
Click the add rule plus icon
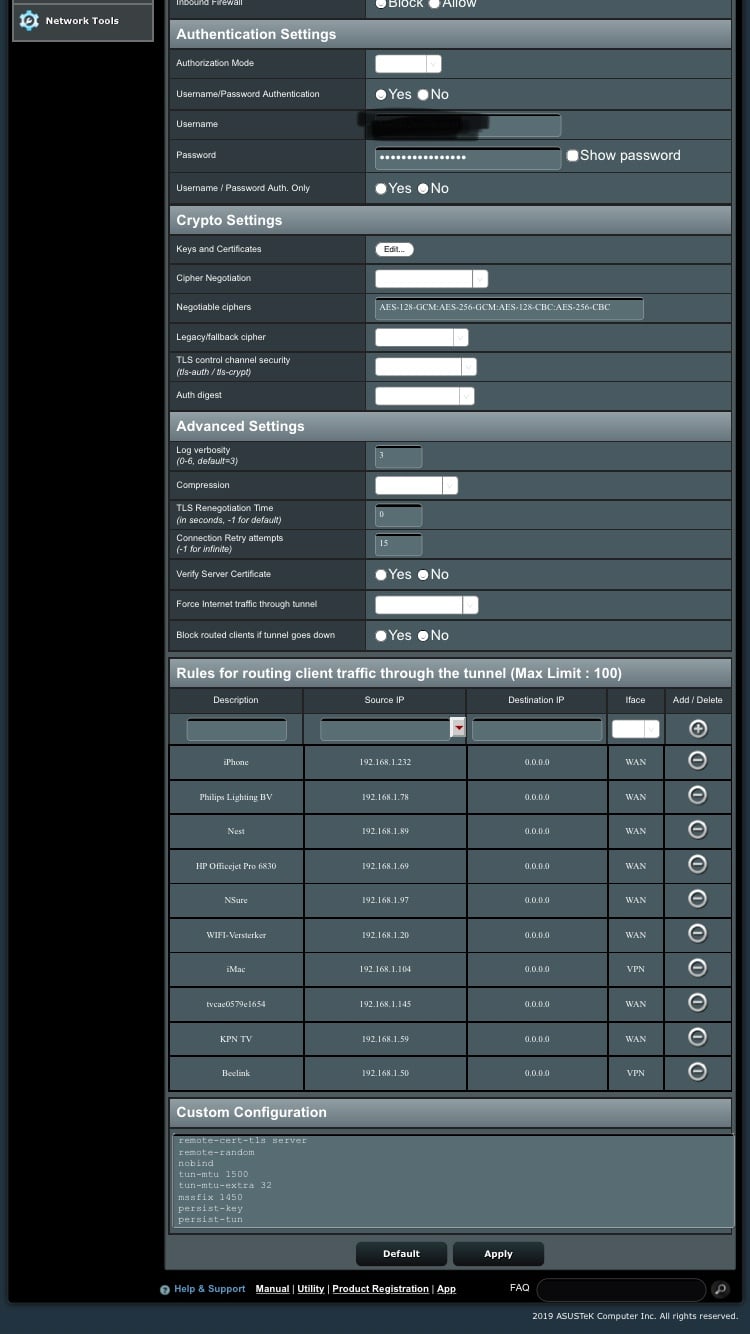click(698, 729)
